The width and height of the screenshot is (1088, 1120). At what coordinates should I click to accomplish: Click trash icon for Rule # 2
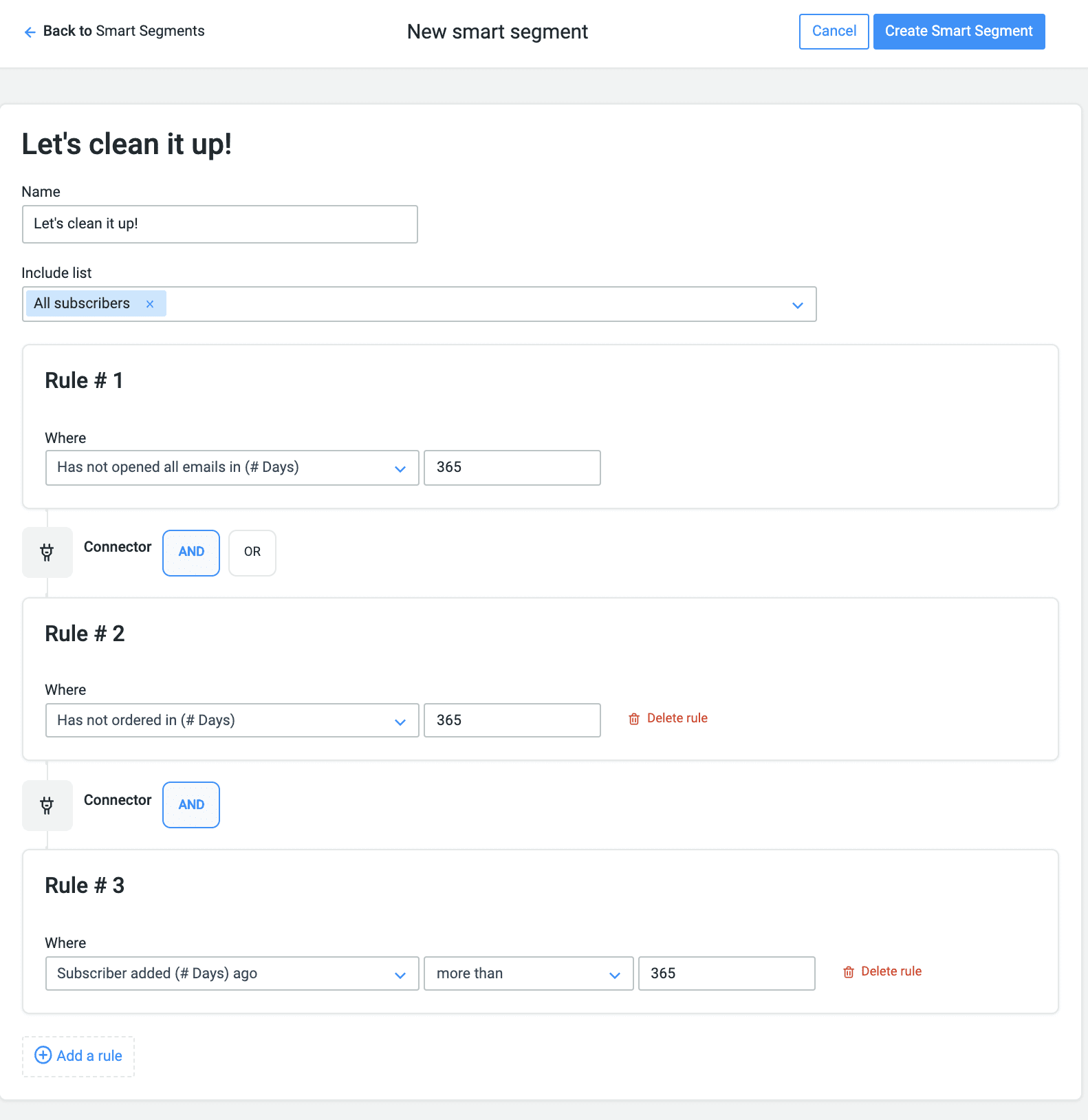pyautogui.click(x=634, y=719)
